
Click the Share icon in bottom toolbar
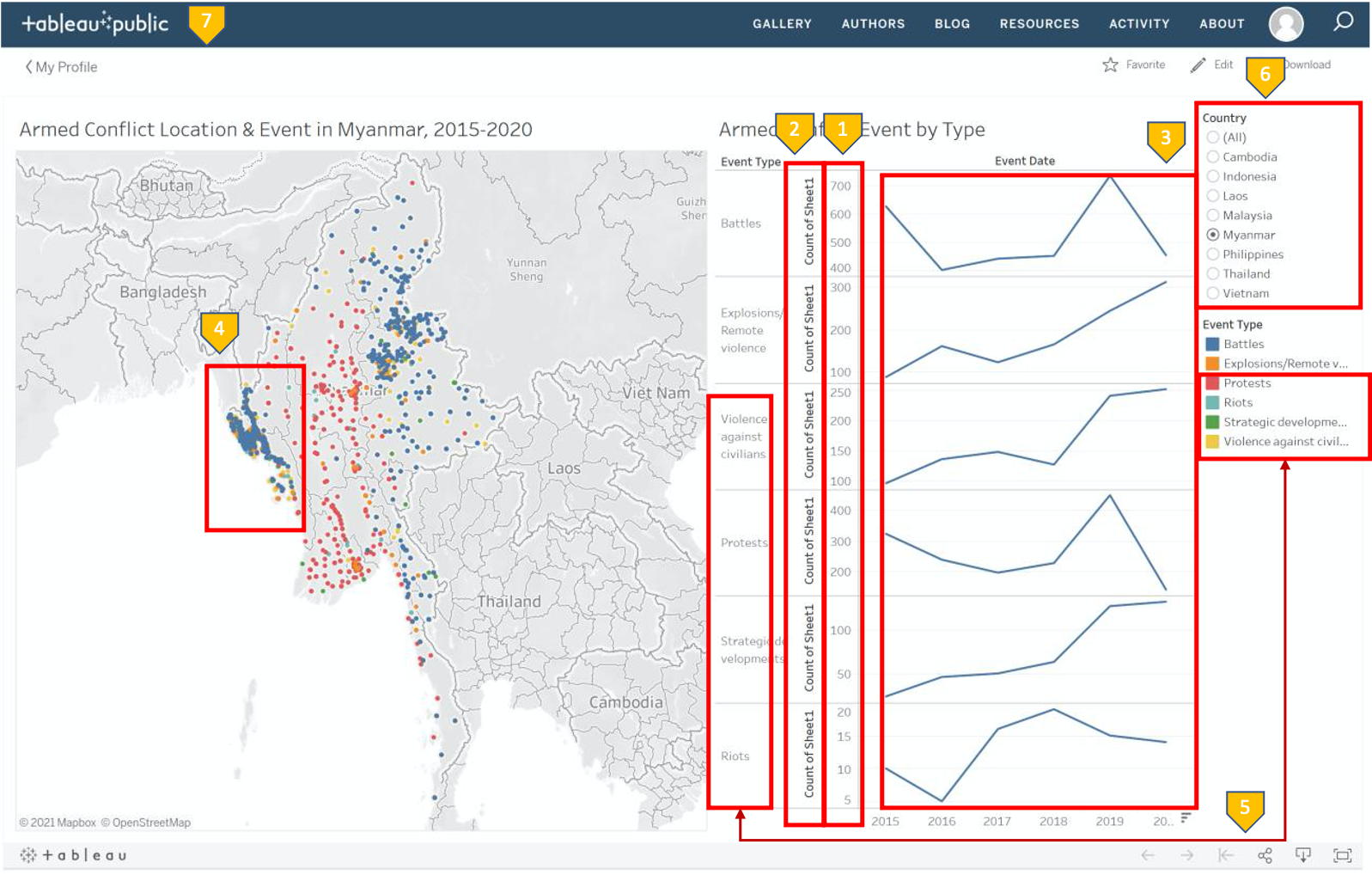[1265, 855]
